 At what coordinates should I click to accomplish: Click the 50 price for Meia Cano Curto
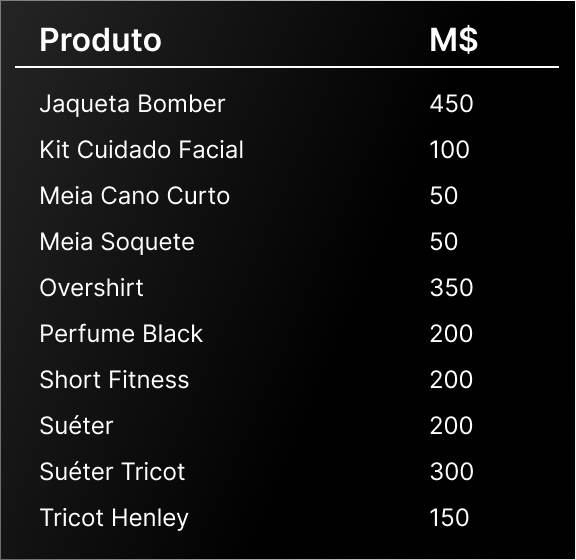pos(444,195)
